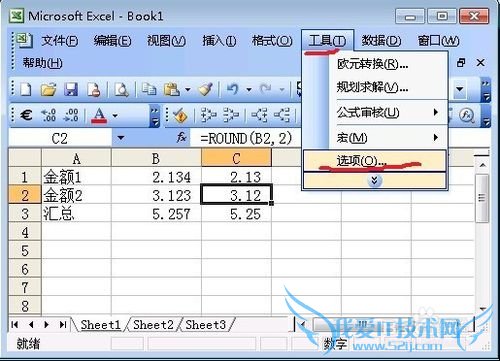The height and width of the screenshot is (361, 500).
Task: Click the Remove Precedent Arrows icon
Action: coord(231,115)
